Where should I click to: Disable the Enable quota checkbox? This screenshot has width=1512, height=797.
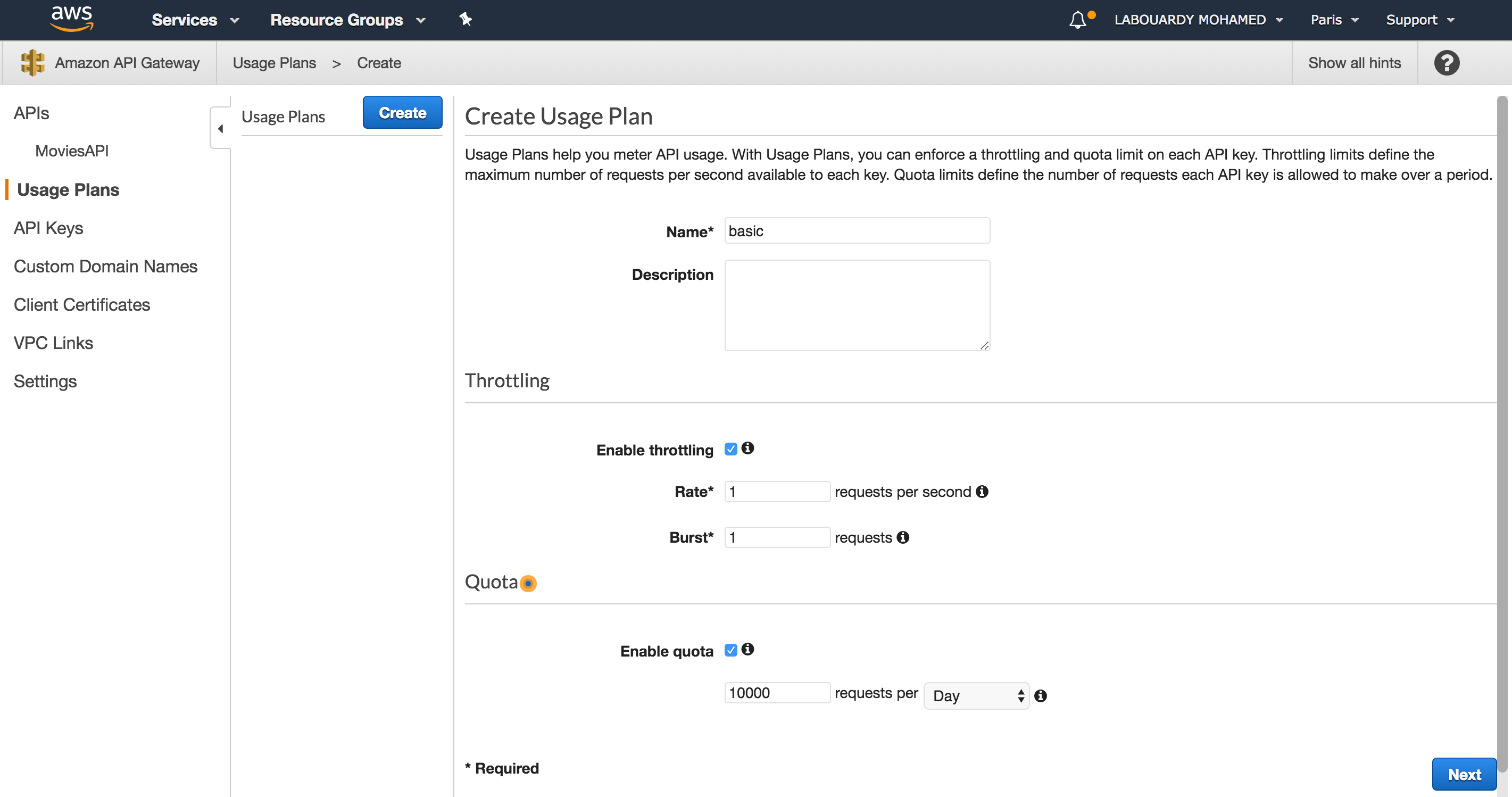[731, 650]
